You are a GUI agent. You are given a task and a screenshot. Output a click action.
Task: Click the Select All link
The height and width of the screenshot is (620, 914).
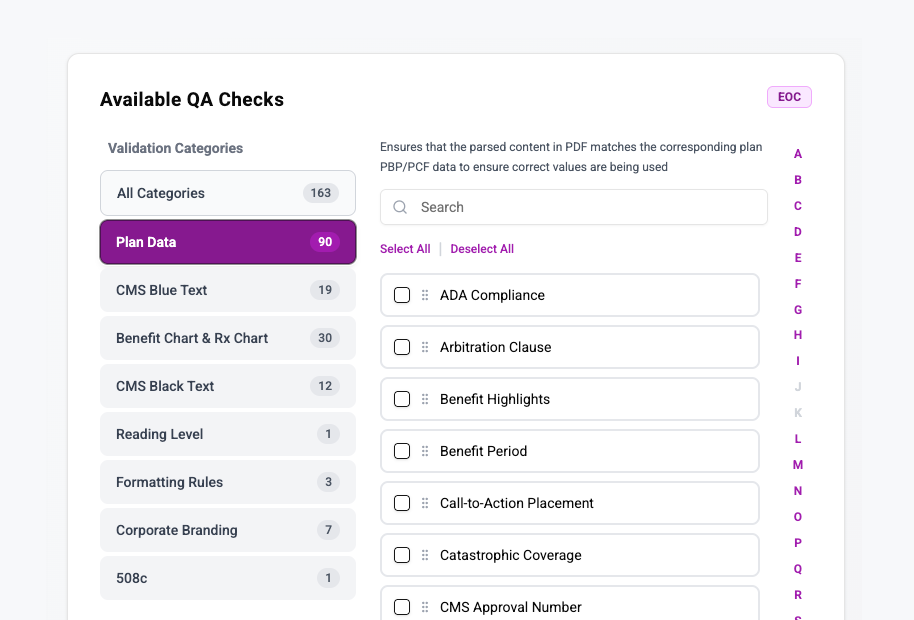405,249
